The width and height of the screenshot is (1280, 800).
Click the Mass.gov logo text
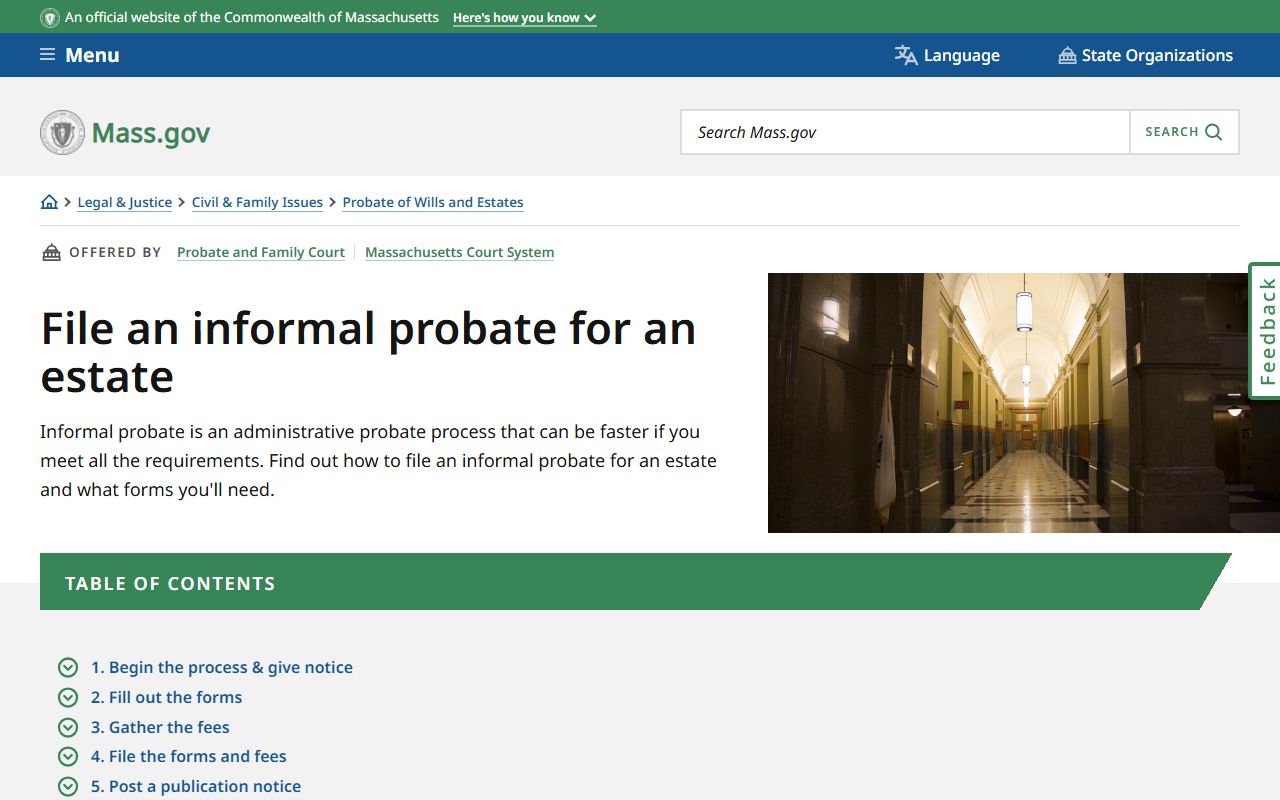(x=151, y=133)
